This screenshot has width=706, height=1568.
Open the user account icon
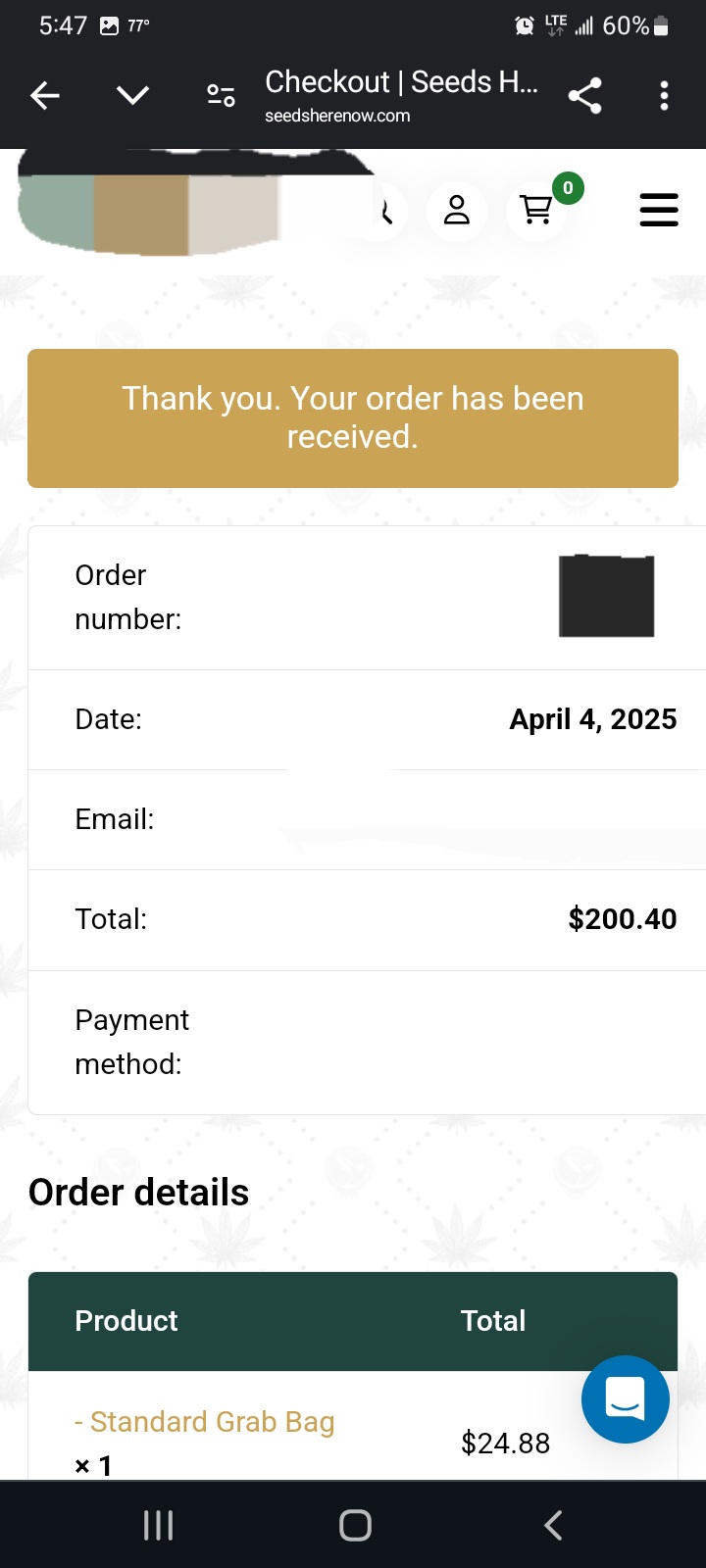click(457, 210)
